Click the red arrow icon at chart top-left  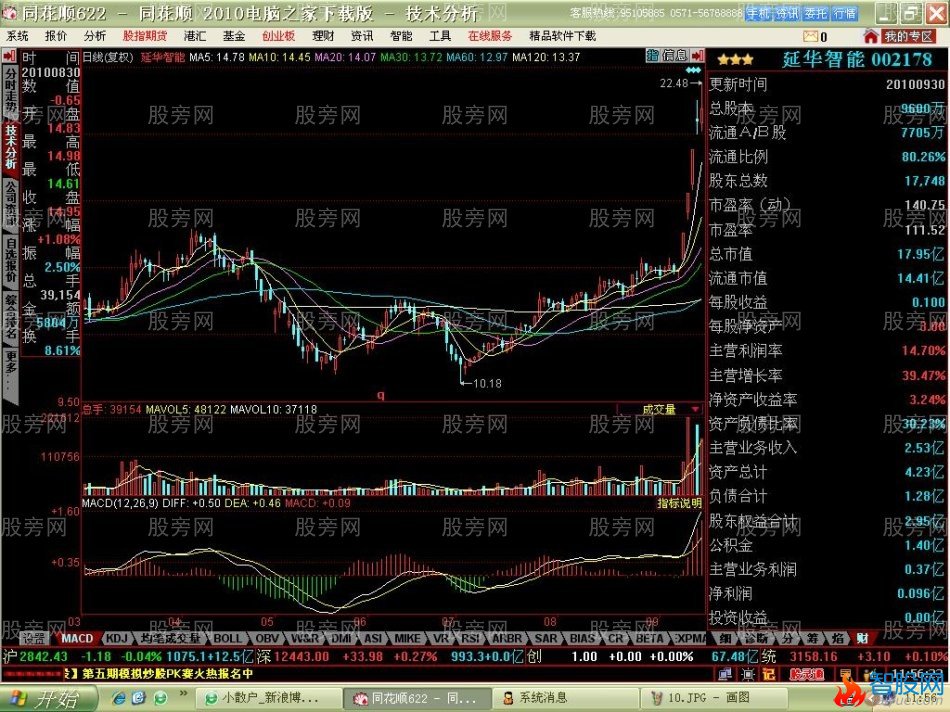coord(9,57)
